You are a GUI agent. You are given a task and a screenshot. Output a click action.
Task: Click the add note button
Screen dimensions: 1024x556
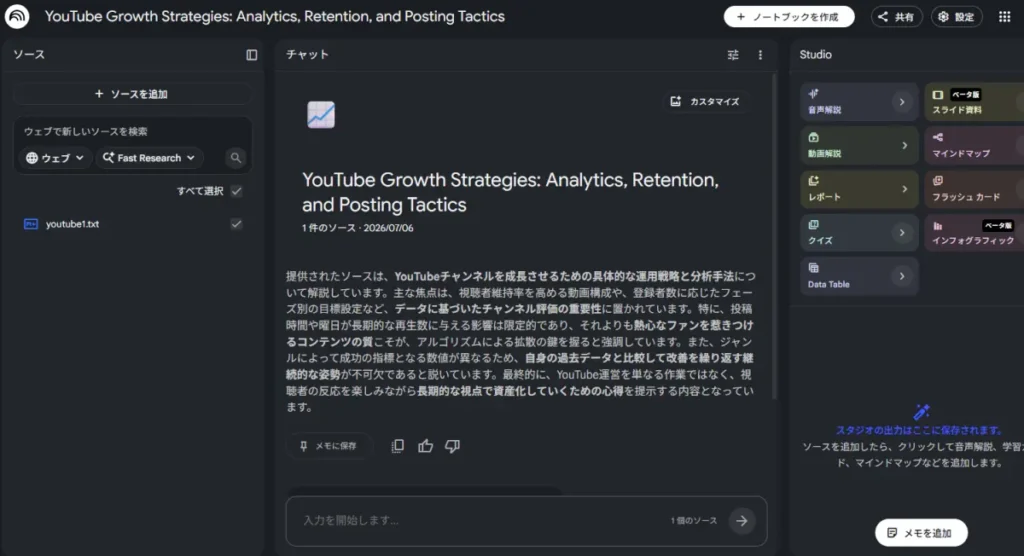921,532
